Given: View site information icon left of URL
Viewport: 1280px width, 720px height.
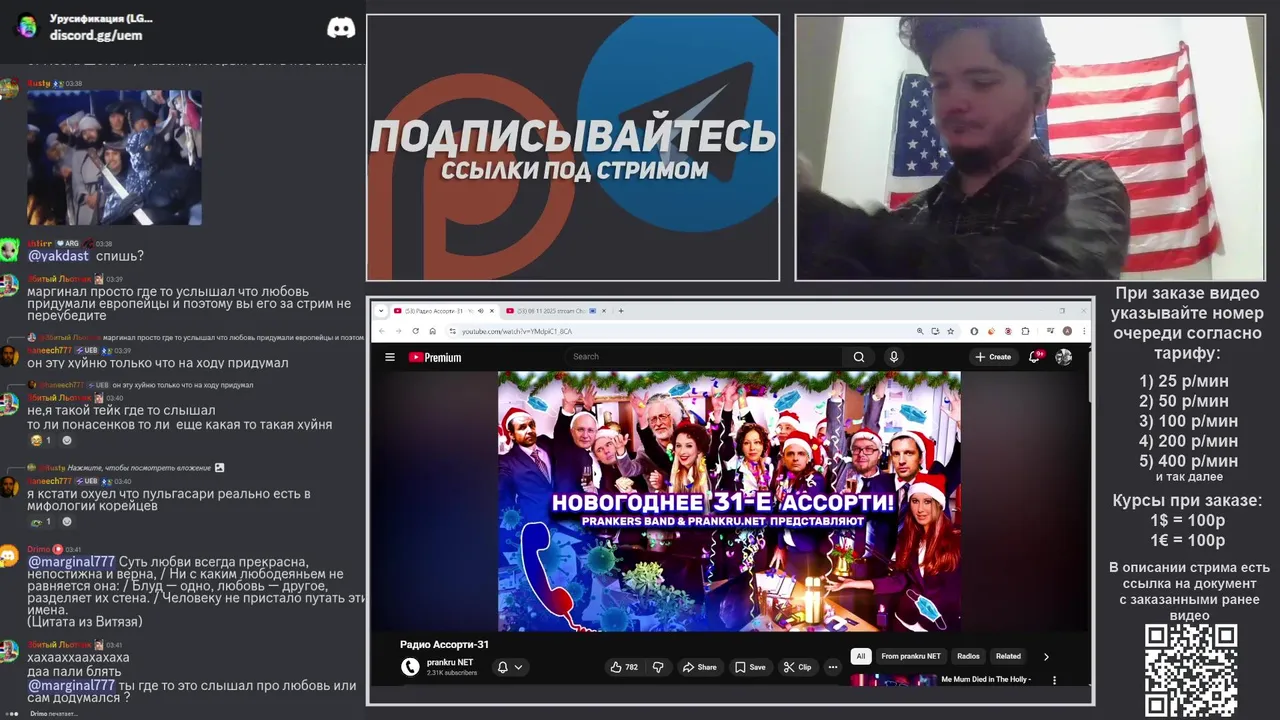Looking at the screenshot, I should [x=452, y=331].
